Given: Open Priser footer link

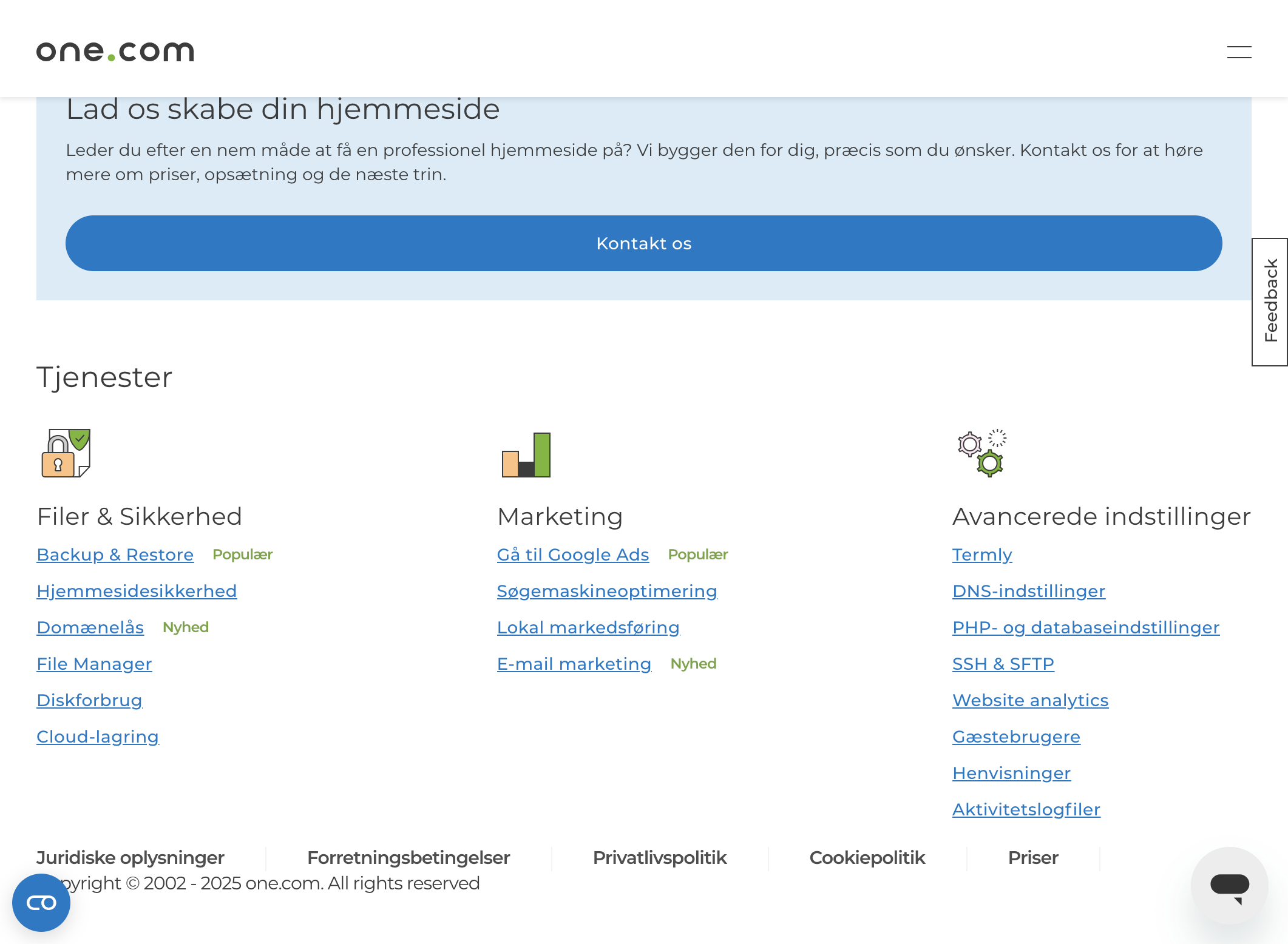Looking at the screenshot, I should [x=1033, y=858].
